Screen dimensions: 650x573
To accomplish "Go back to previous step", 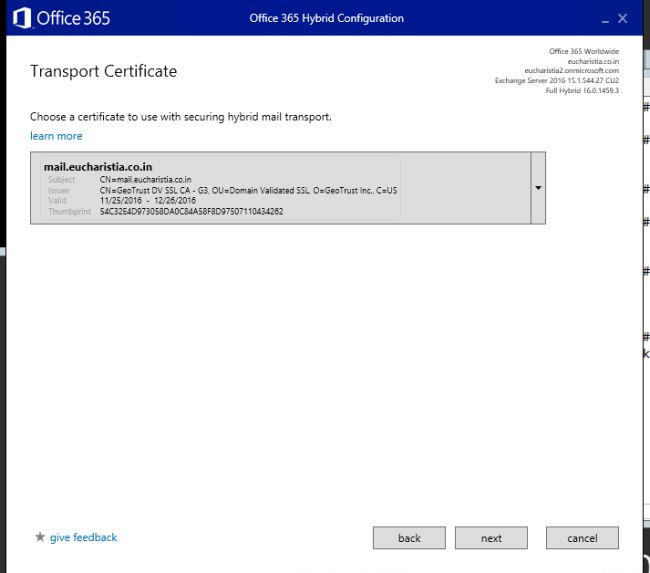I will coord(409,538).
